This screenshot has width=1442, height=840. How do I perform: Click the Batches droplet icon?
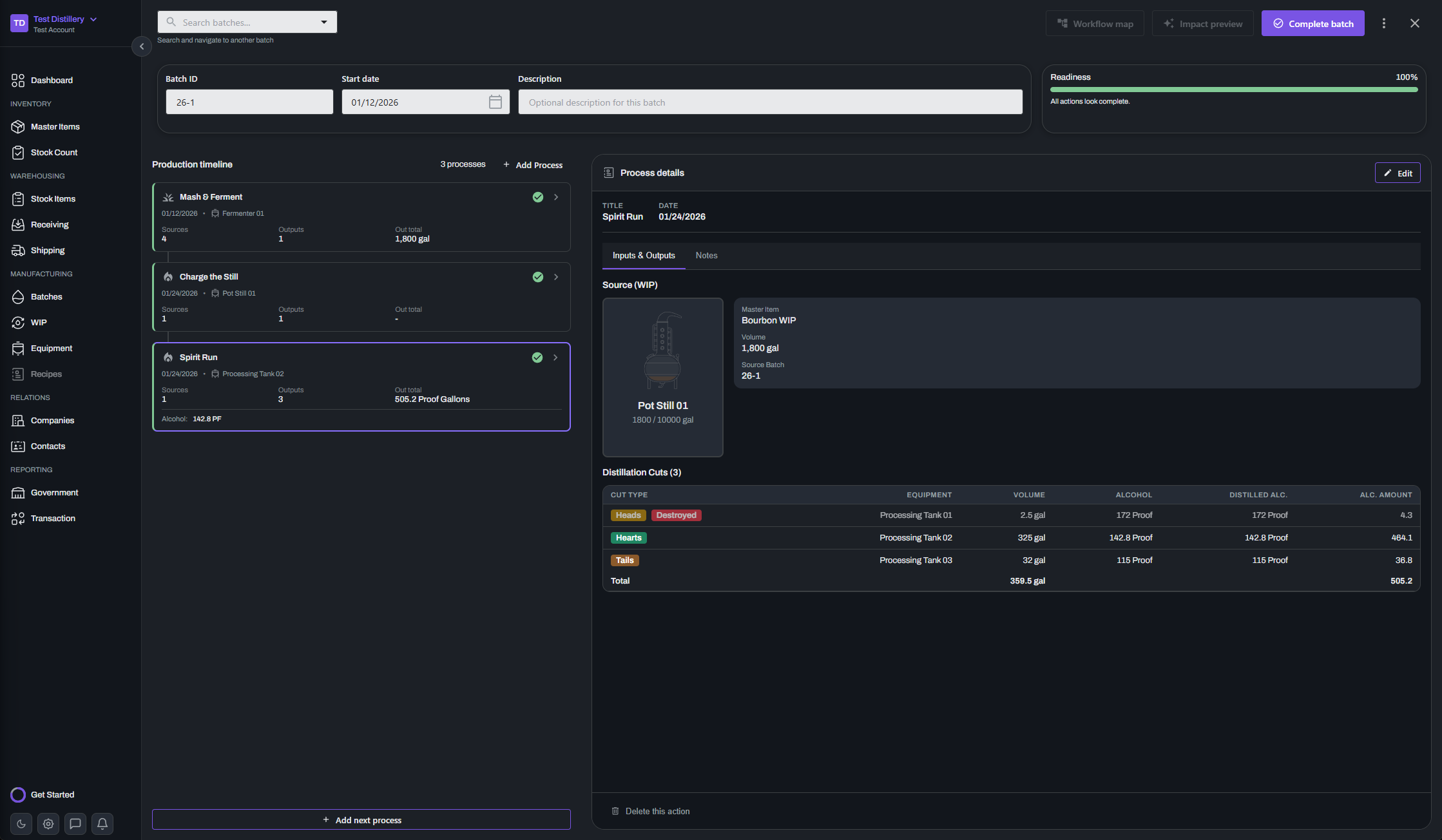tap(18, 297)
